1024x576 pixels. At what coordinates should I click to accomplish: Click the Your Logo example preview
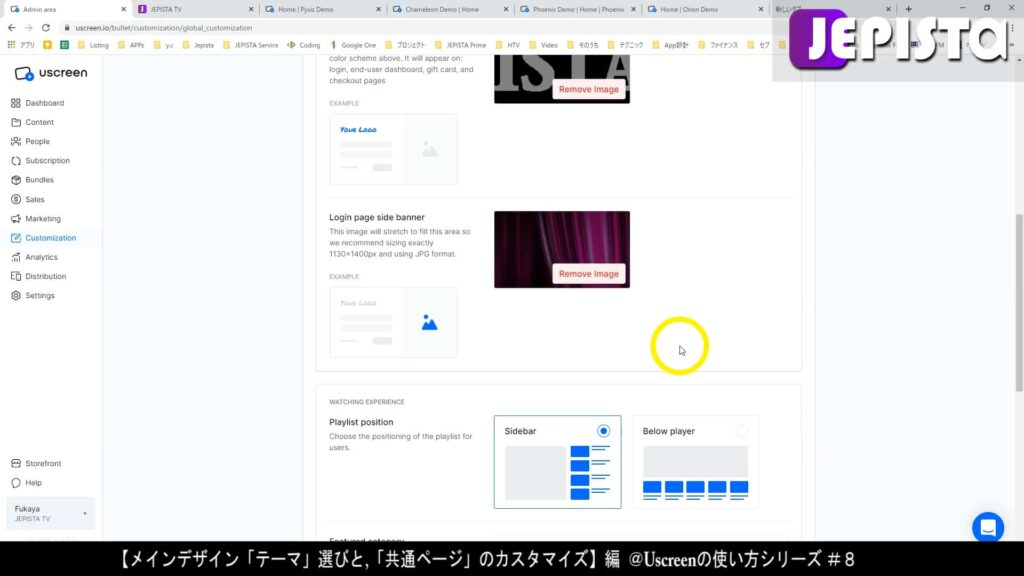coord(393,150)
